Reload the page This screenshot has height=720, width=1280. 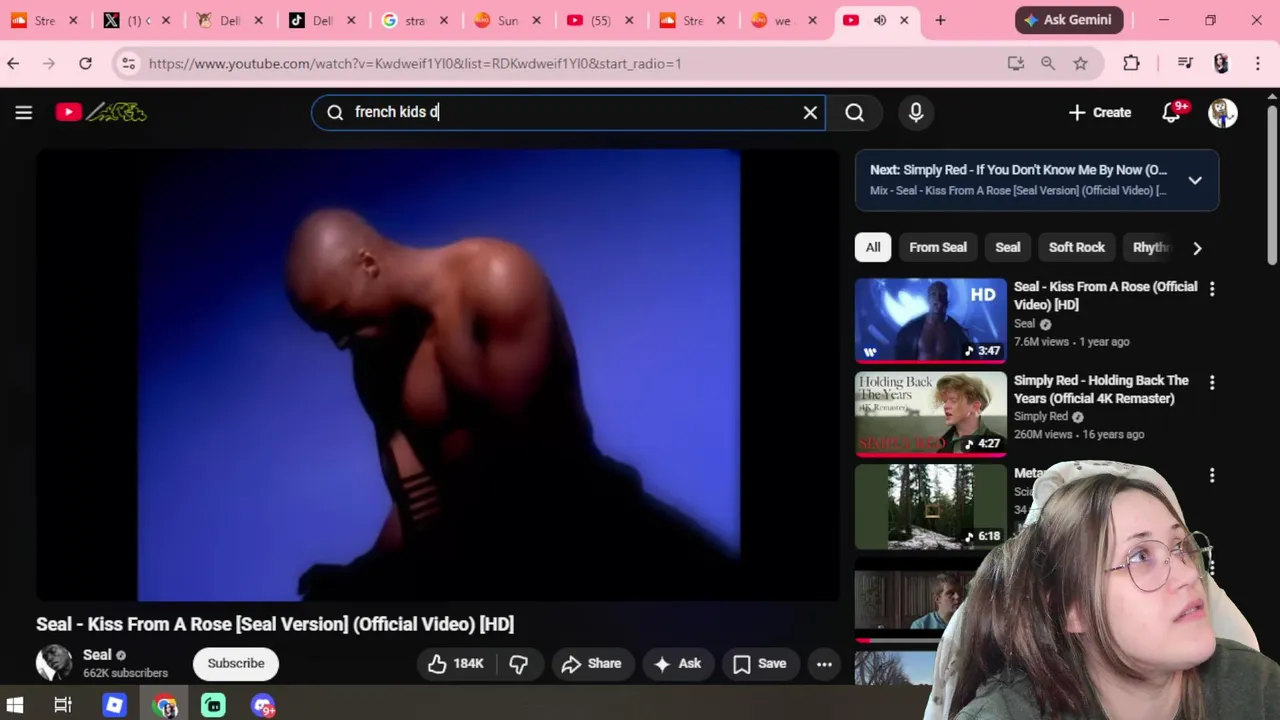point(85,63)
